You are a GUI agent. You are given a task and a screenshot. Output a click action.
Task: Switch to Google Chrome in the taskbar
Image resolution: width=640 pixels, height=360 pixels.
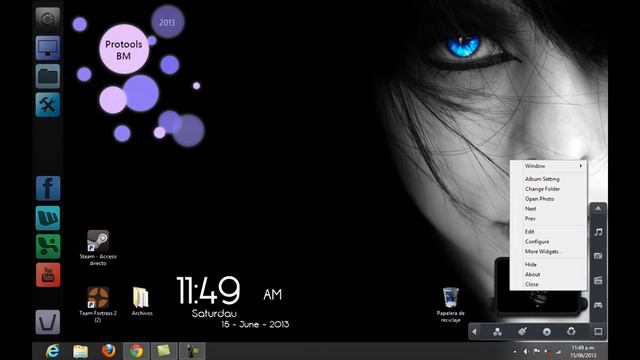tap(136, 351)
